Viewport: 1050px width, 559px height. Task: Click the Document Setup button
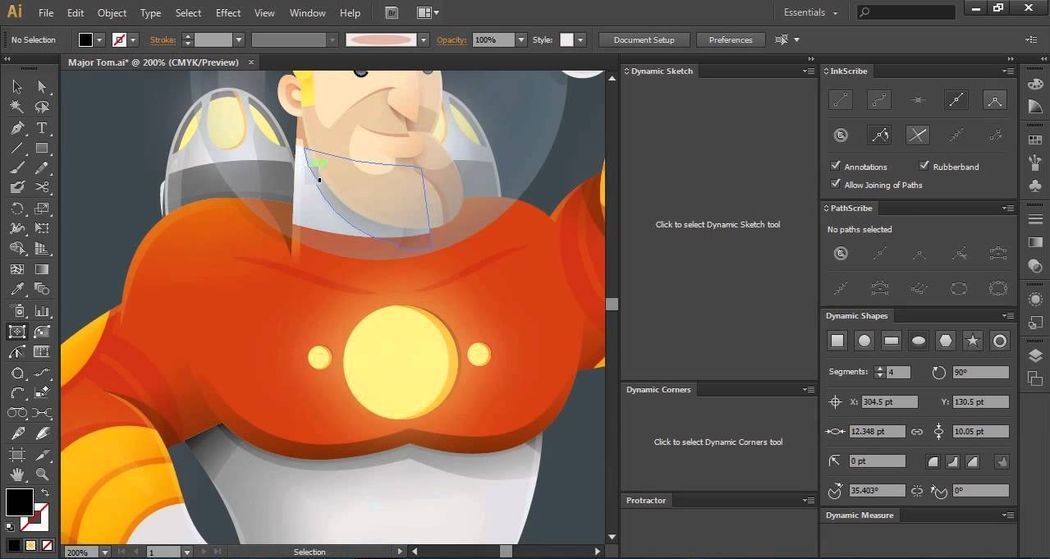644,40
